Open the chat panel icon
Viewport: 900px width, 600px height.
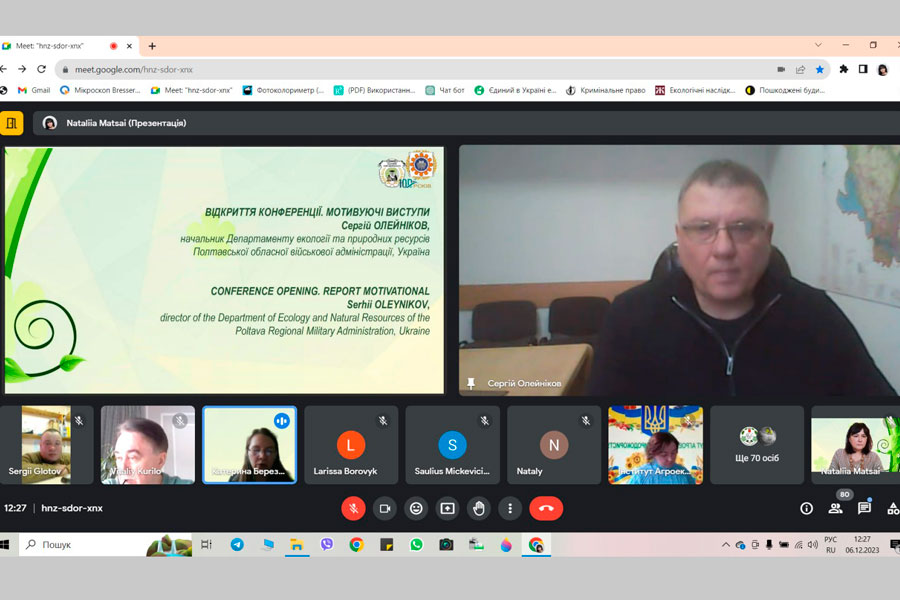pyautogui.click(x=864, y=508)
